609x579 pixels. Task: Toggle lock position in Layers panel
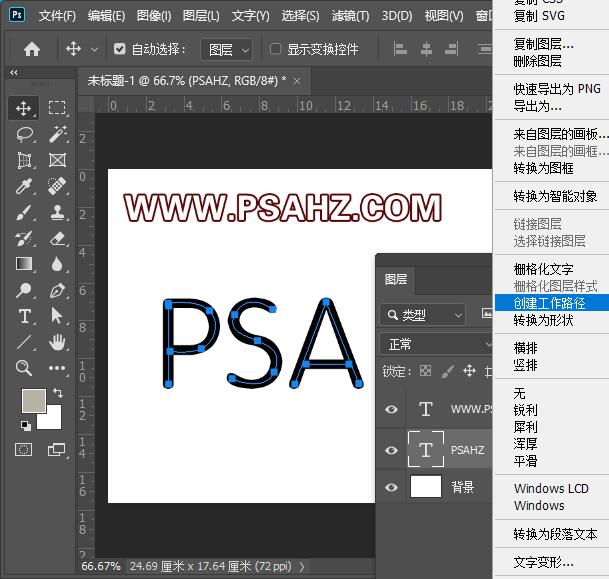[x=470, y=370]
